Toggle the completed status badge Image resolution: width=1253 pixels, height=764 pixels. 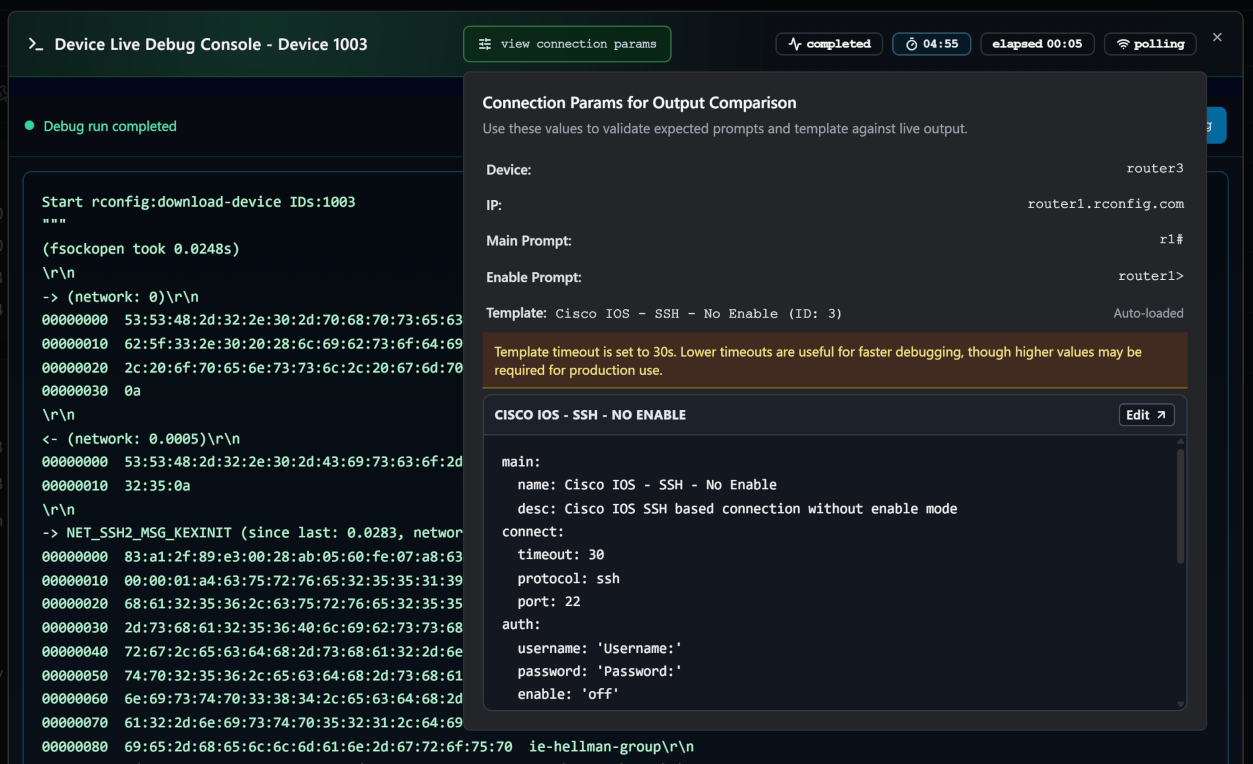pos(829,43)
